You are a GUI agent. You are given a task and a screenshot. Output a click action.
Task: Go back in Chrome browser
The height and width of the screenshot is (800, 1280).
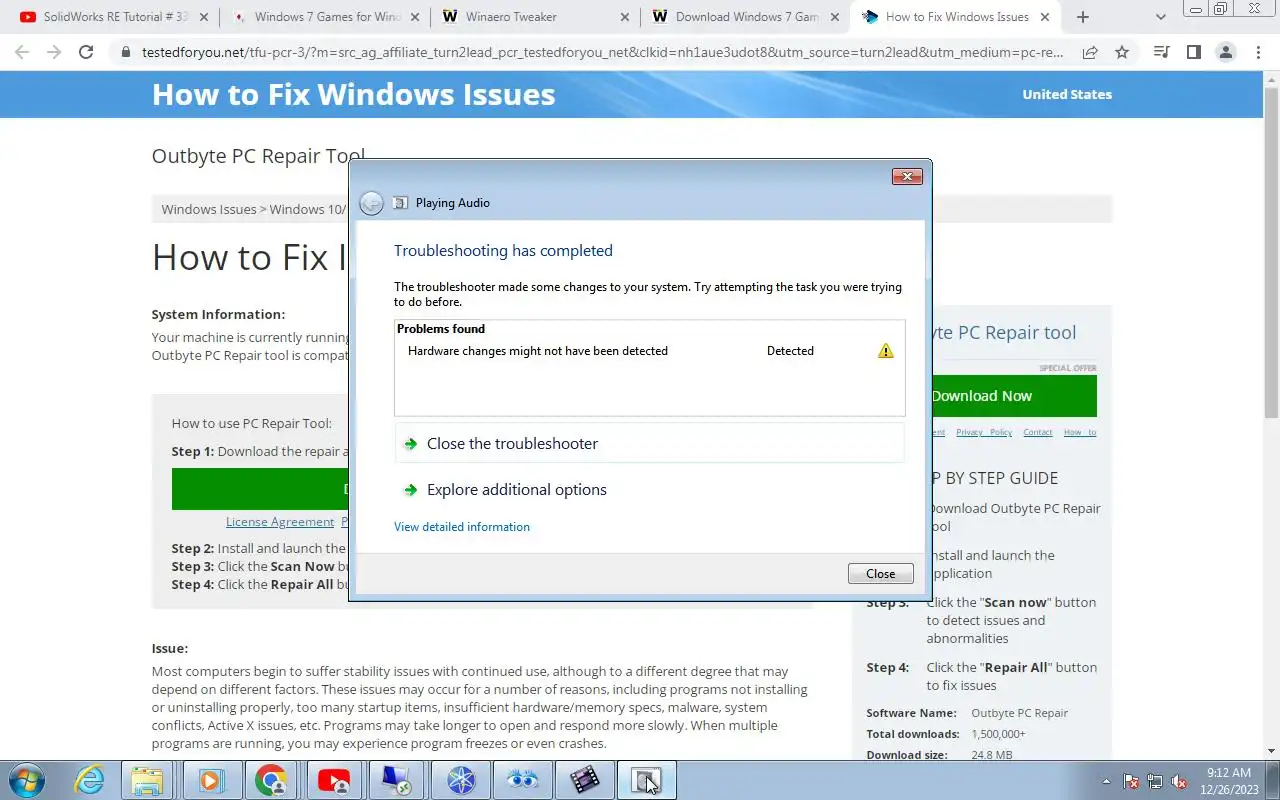tap(22, 52)
